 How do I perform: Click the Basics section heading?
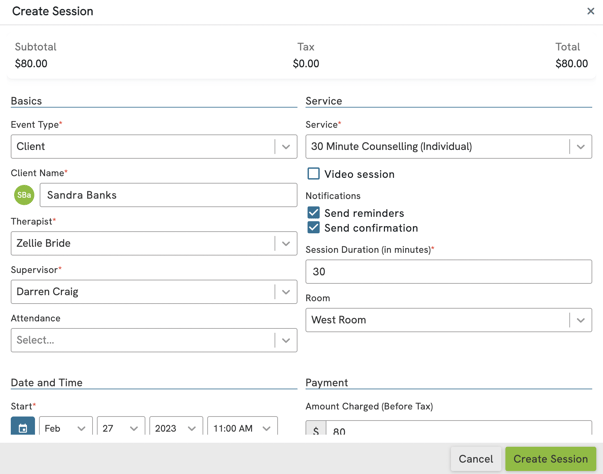point(26,101)
